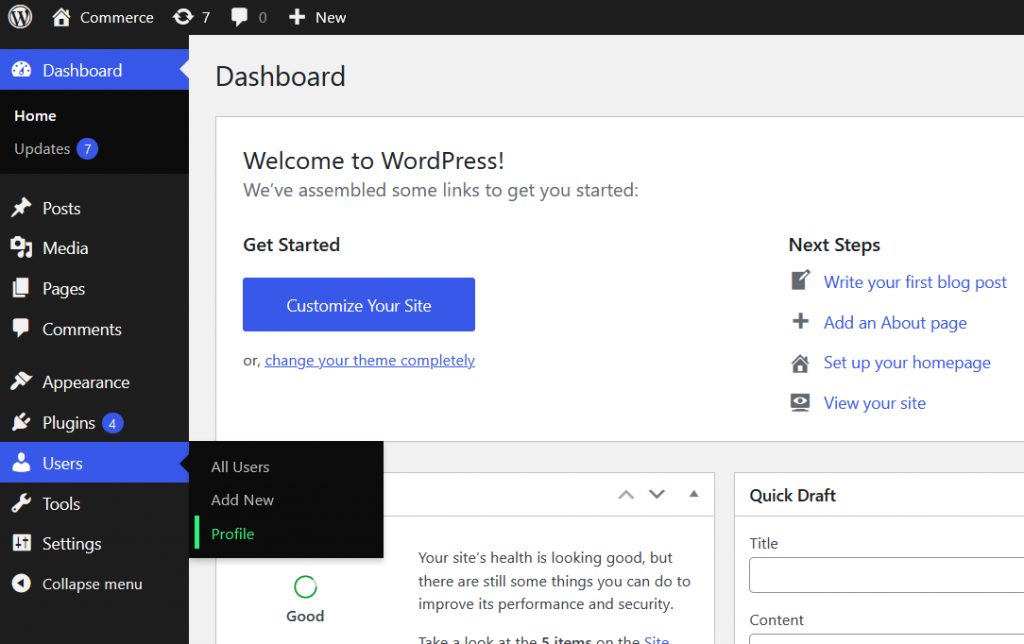Click the Posts pushpin icon
The image size is (1024, 644).
tap(21, 208)
